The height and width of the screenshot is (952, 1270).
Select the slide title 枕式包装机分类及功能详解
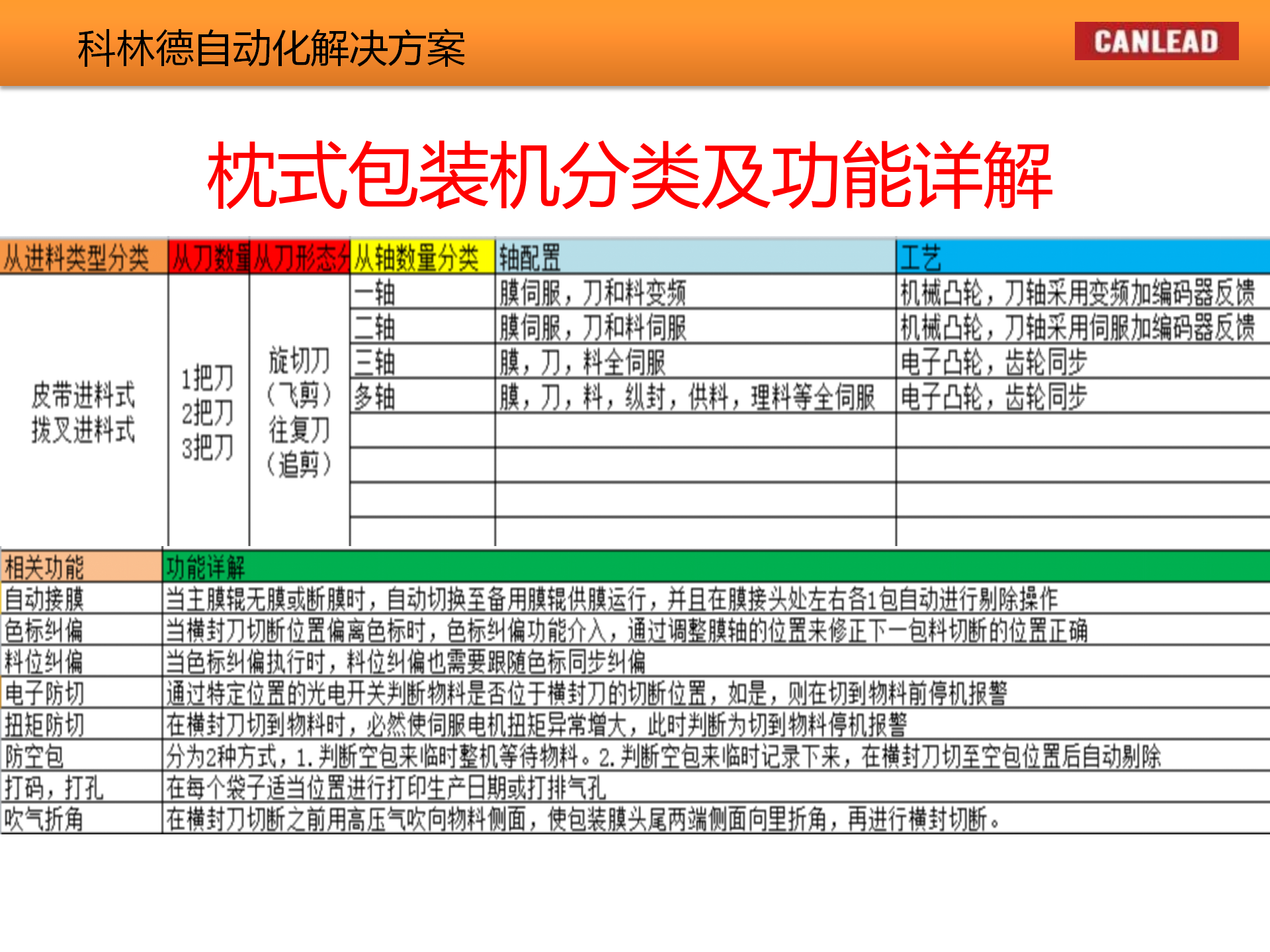click(630, 175)
